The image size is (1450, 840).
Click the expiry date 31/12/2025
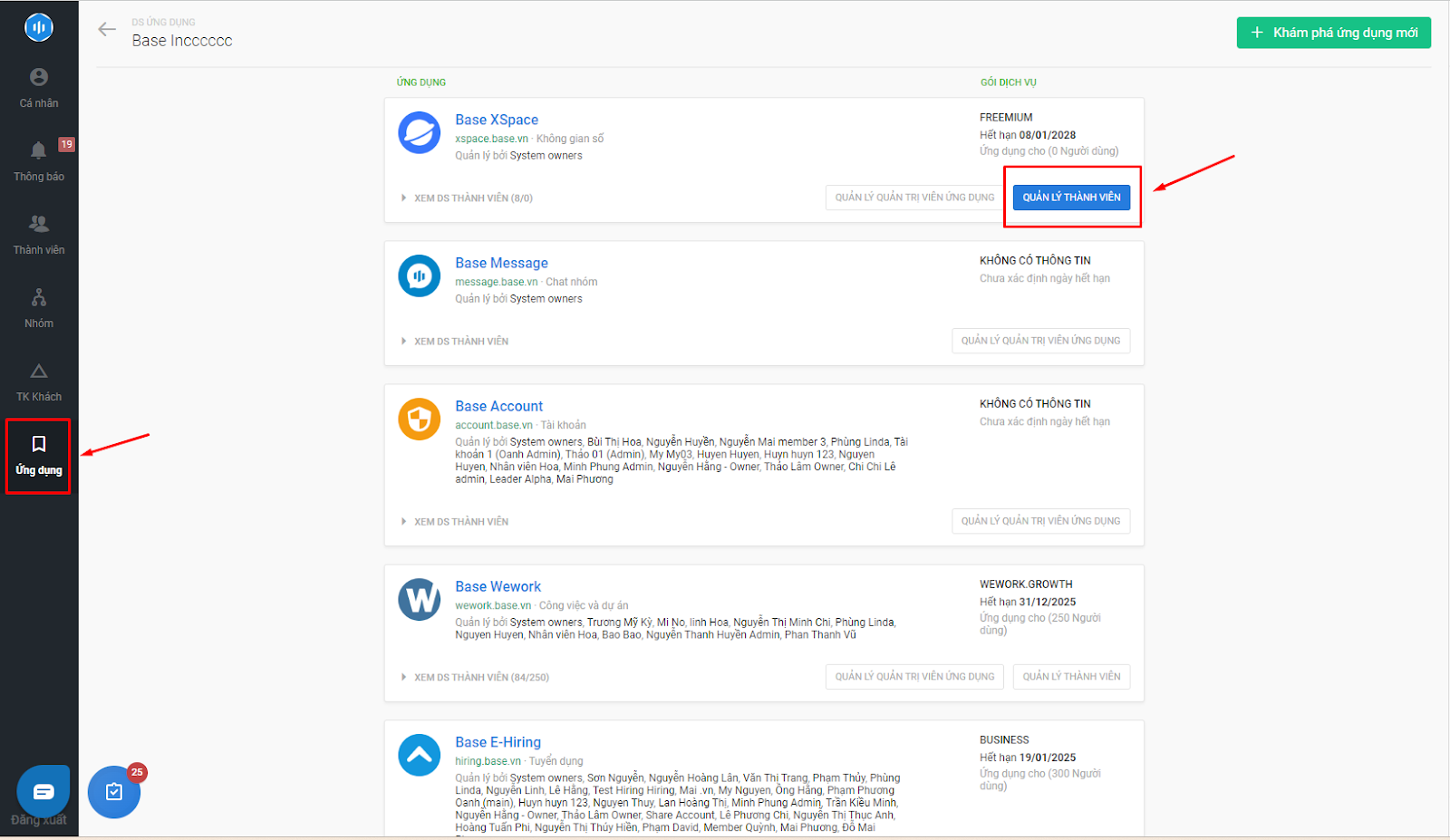click(x=1048, y=602)
